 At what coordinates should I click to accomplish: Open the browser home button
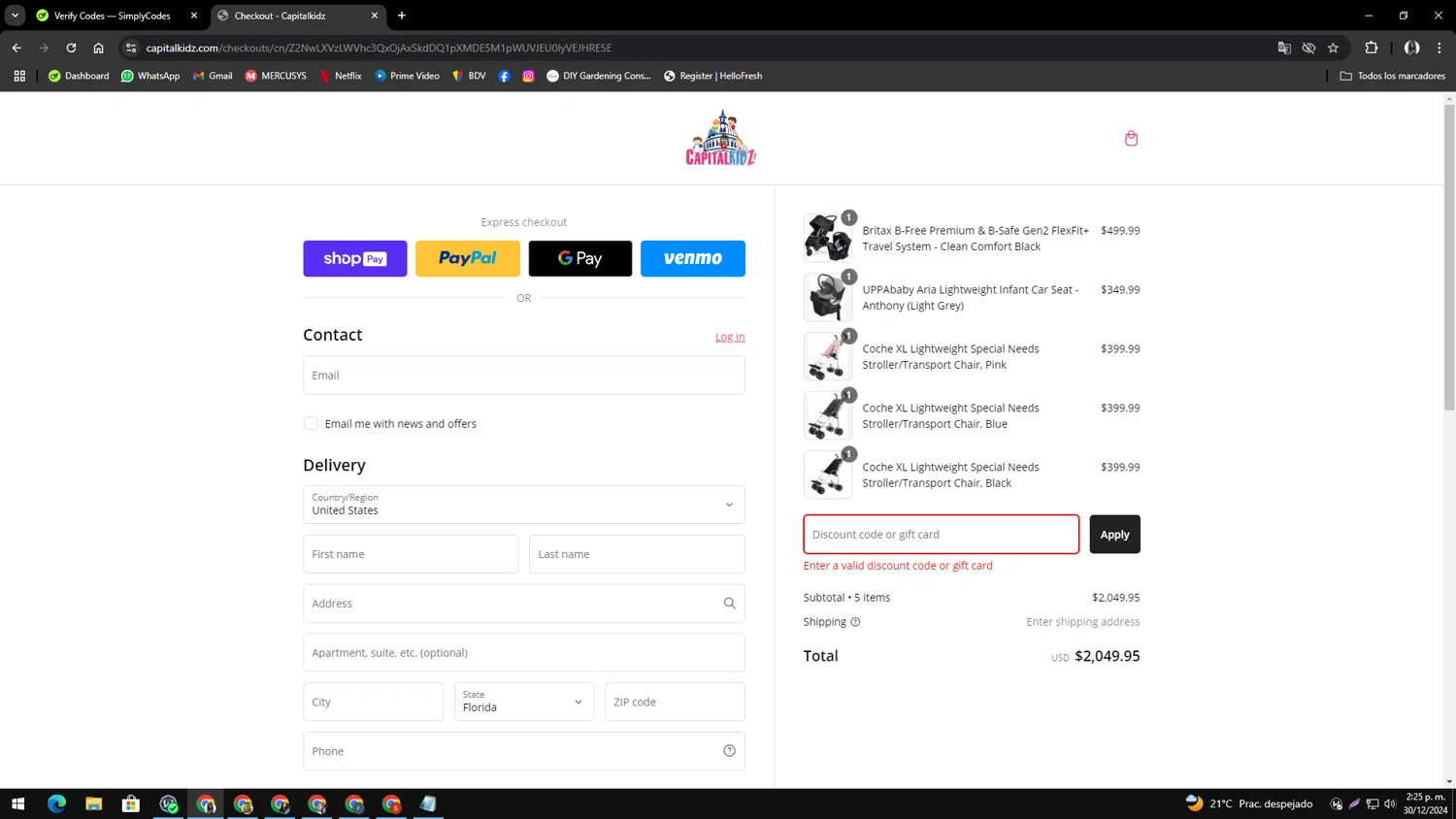[x=98, y=48]
